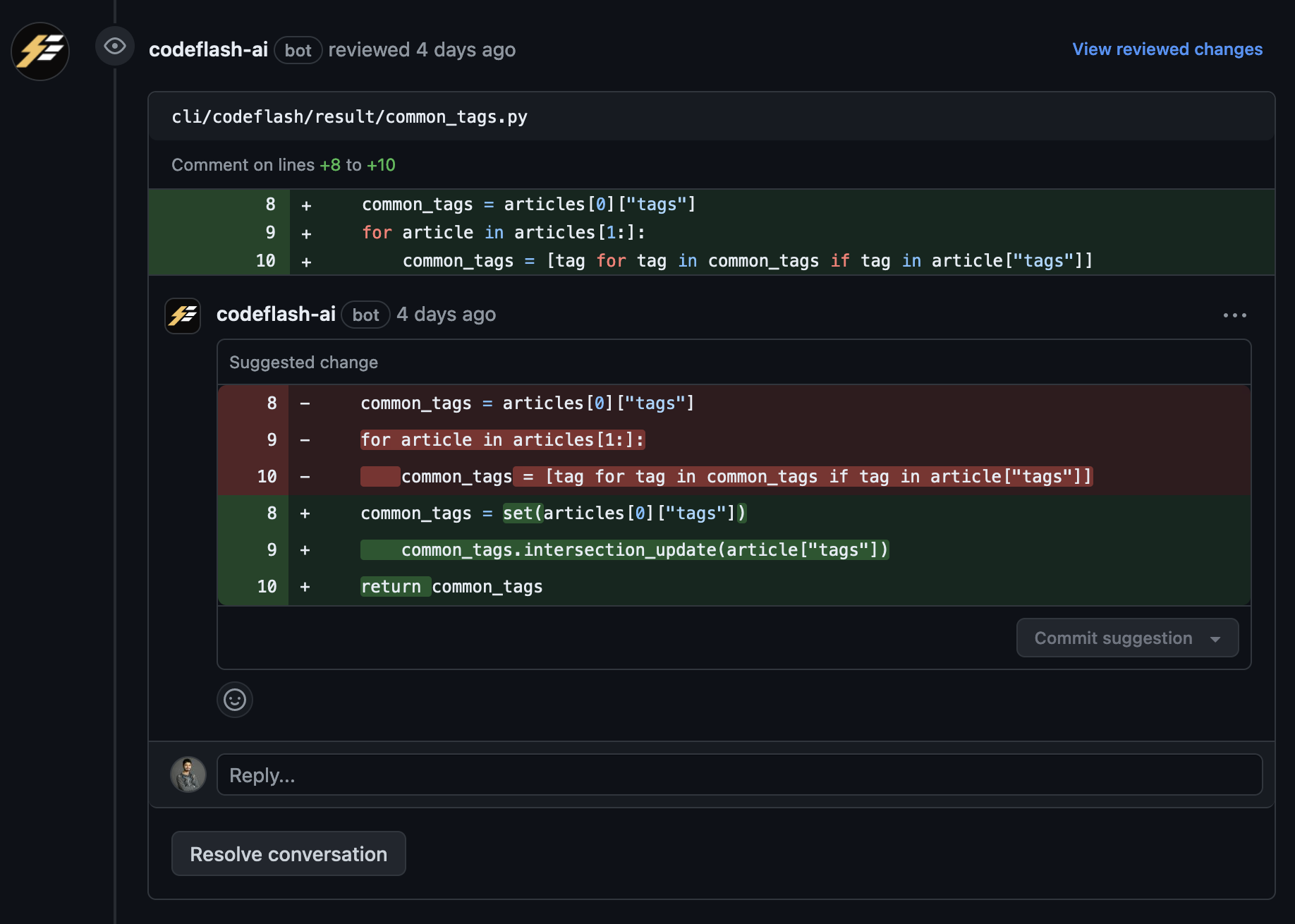The height and width of the screenshot is (924, 1295).
Task: Click the small codeflash-ai comment avatar
Action: (x=183, y=315)
